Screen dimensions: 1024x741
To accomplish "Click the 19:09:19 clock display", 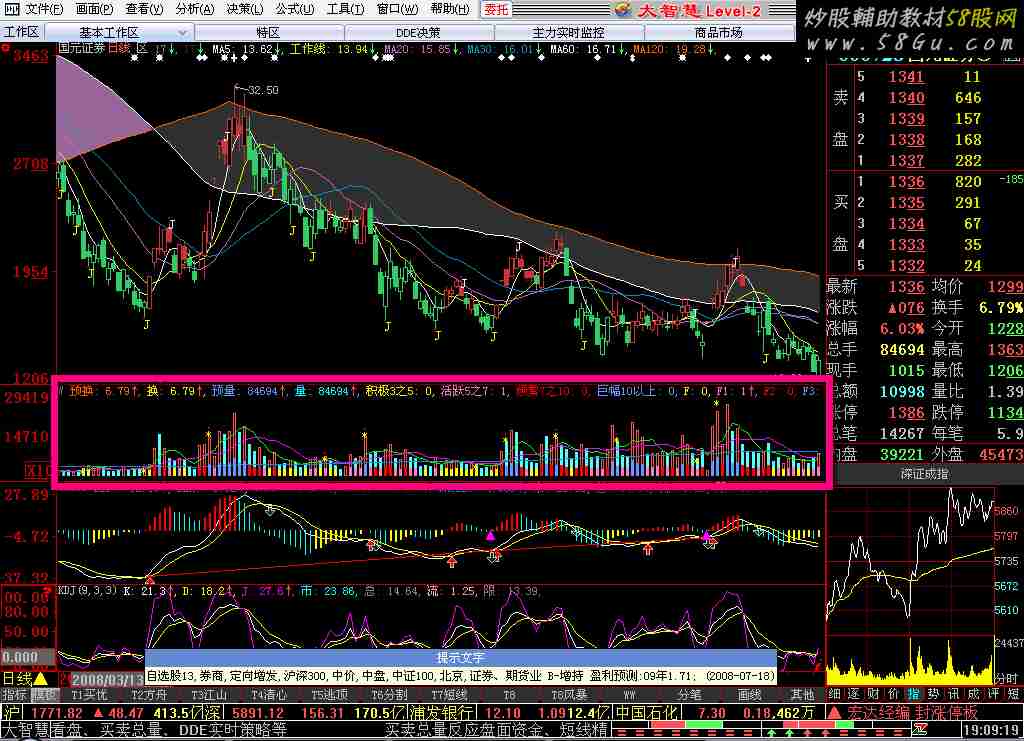I will click(991, 729).
